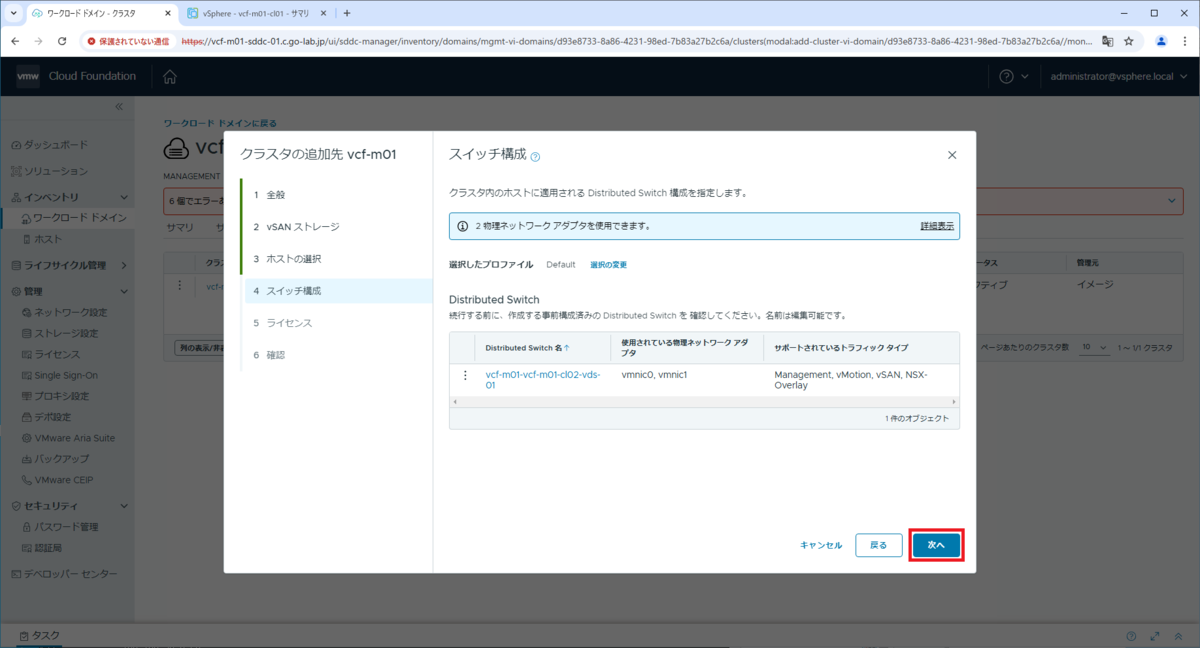
Task: Close the add cluster dialog with X
Action: 952,155
